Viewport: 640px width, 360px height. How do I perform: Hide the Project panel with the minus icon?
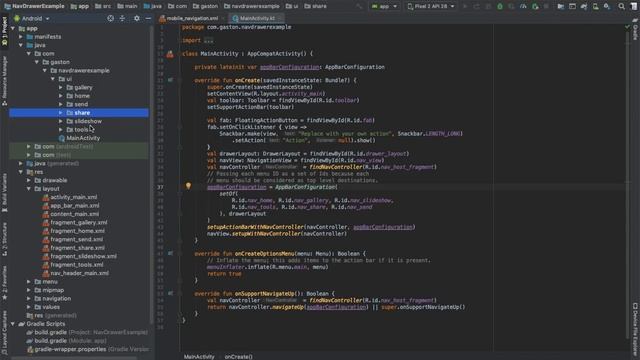click(148, 18)
